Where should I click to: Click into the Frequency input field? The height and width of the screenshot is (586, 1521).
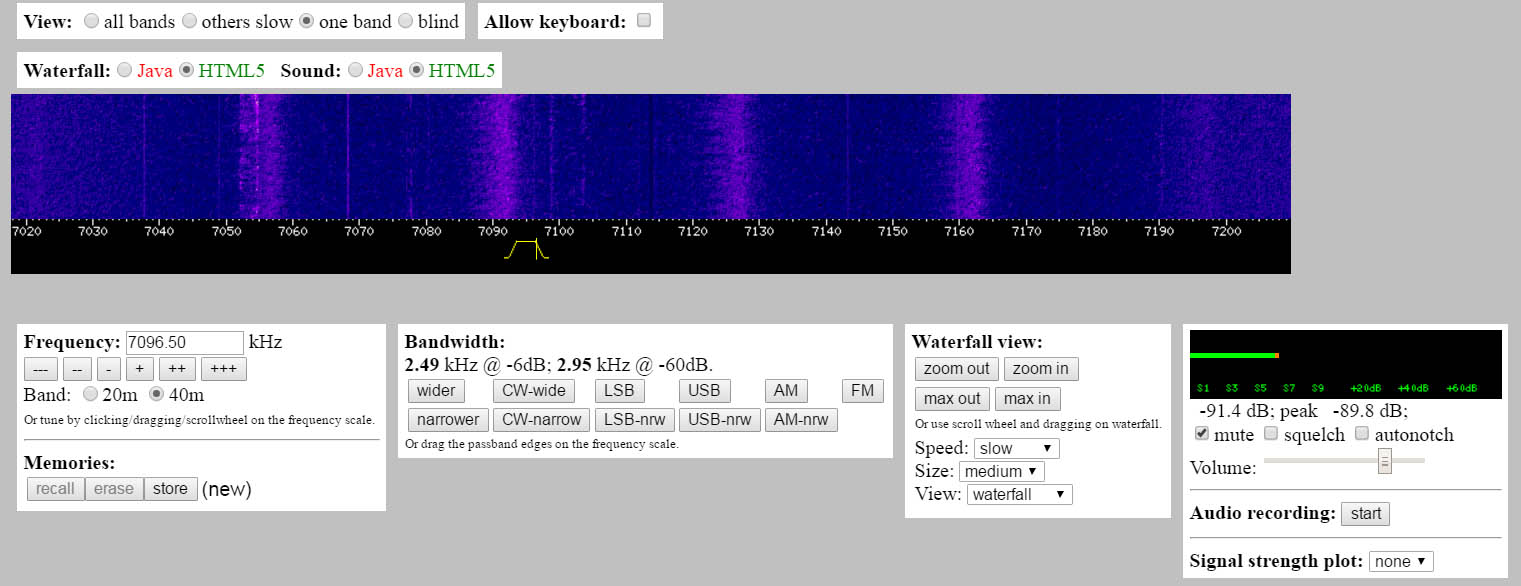[185, 342]
